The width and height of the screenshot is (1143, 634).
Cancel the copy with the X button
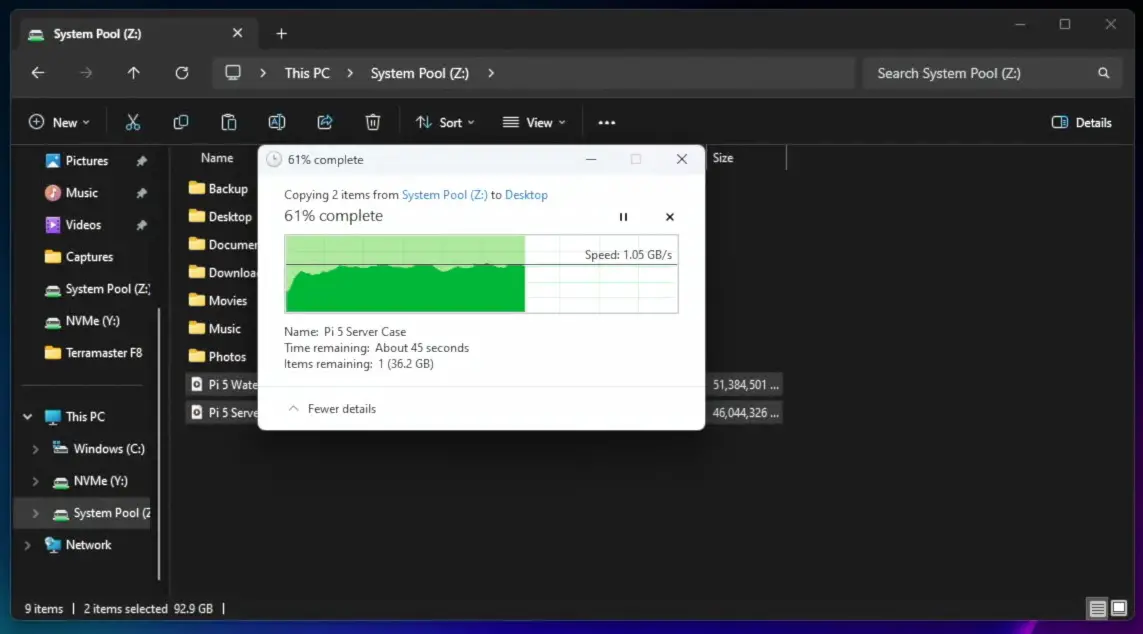670,217
